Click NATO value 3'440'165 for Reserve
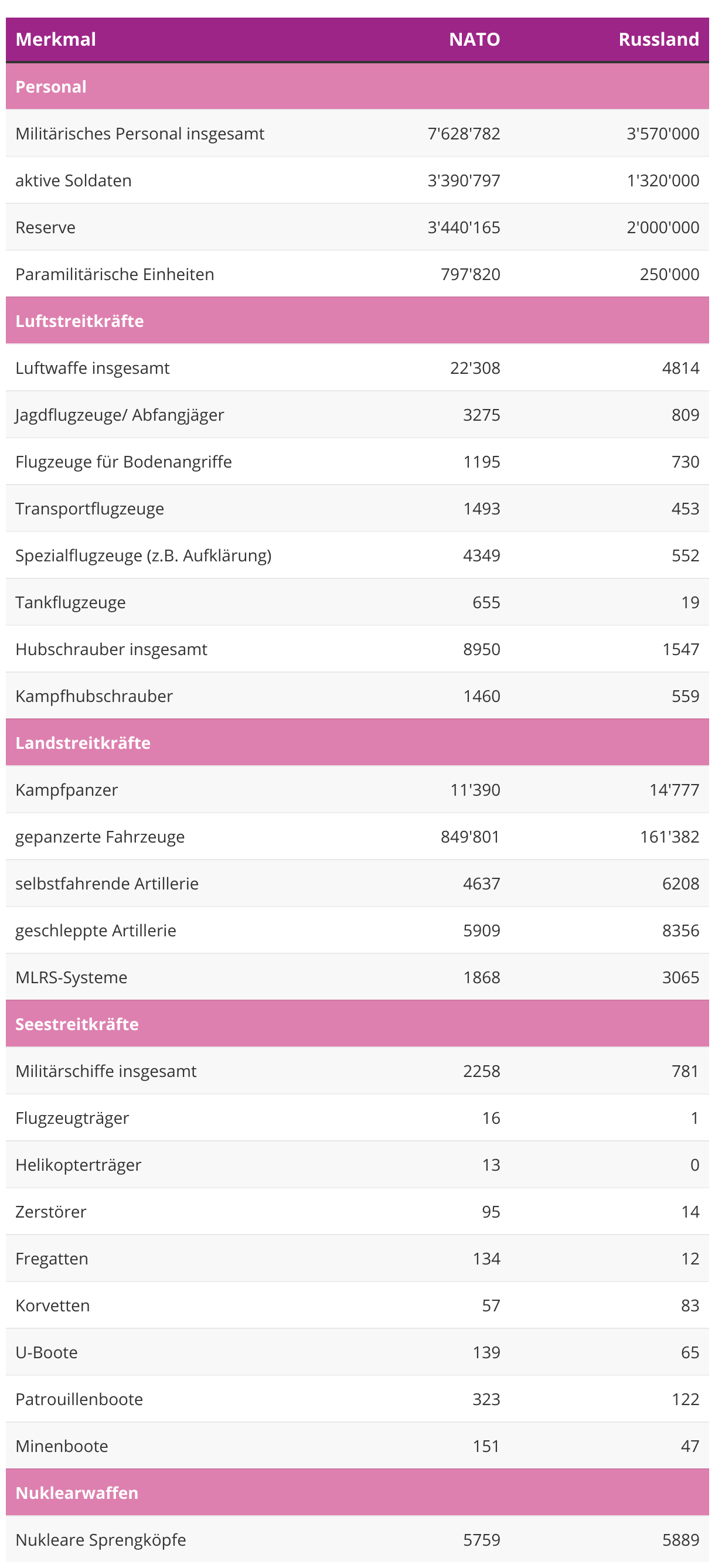Screen dimensions: 715x1568 [x=464, y=228]
